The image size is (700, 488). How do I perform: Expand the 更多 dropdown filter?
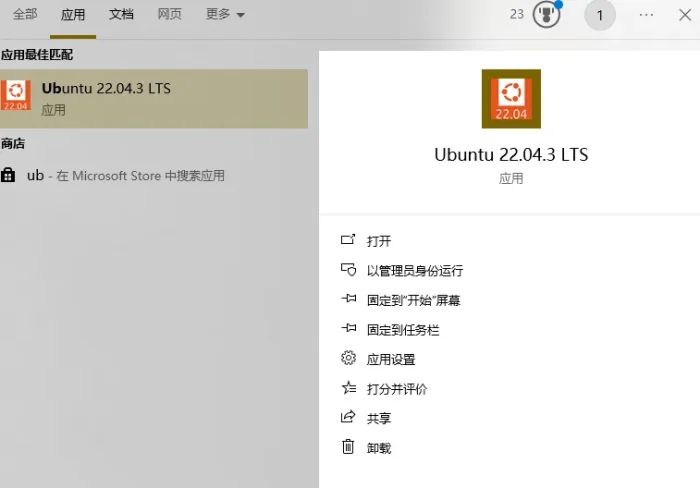pyautogui.click(x=225, y=15)
